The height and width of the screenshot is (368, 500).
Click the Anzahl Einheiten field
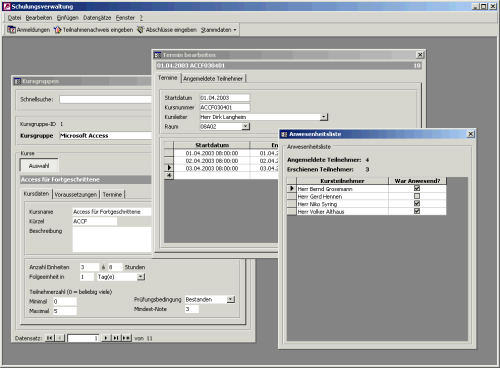(89, 267)
